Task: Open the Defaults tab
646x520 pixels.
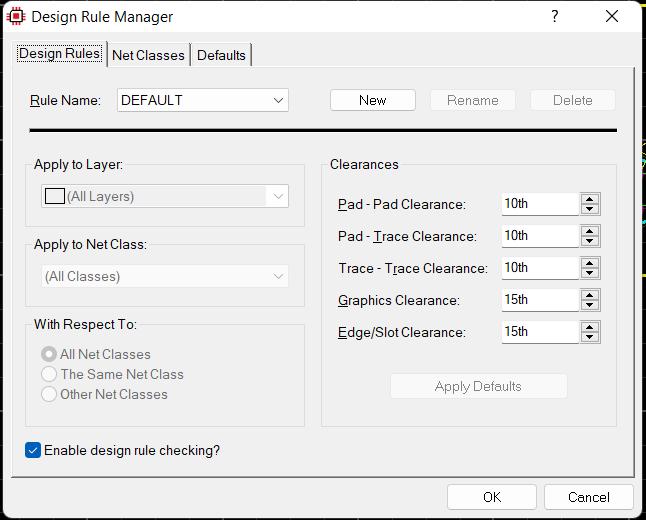Action: (221, 55)
